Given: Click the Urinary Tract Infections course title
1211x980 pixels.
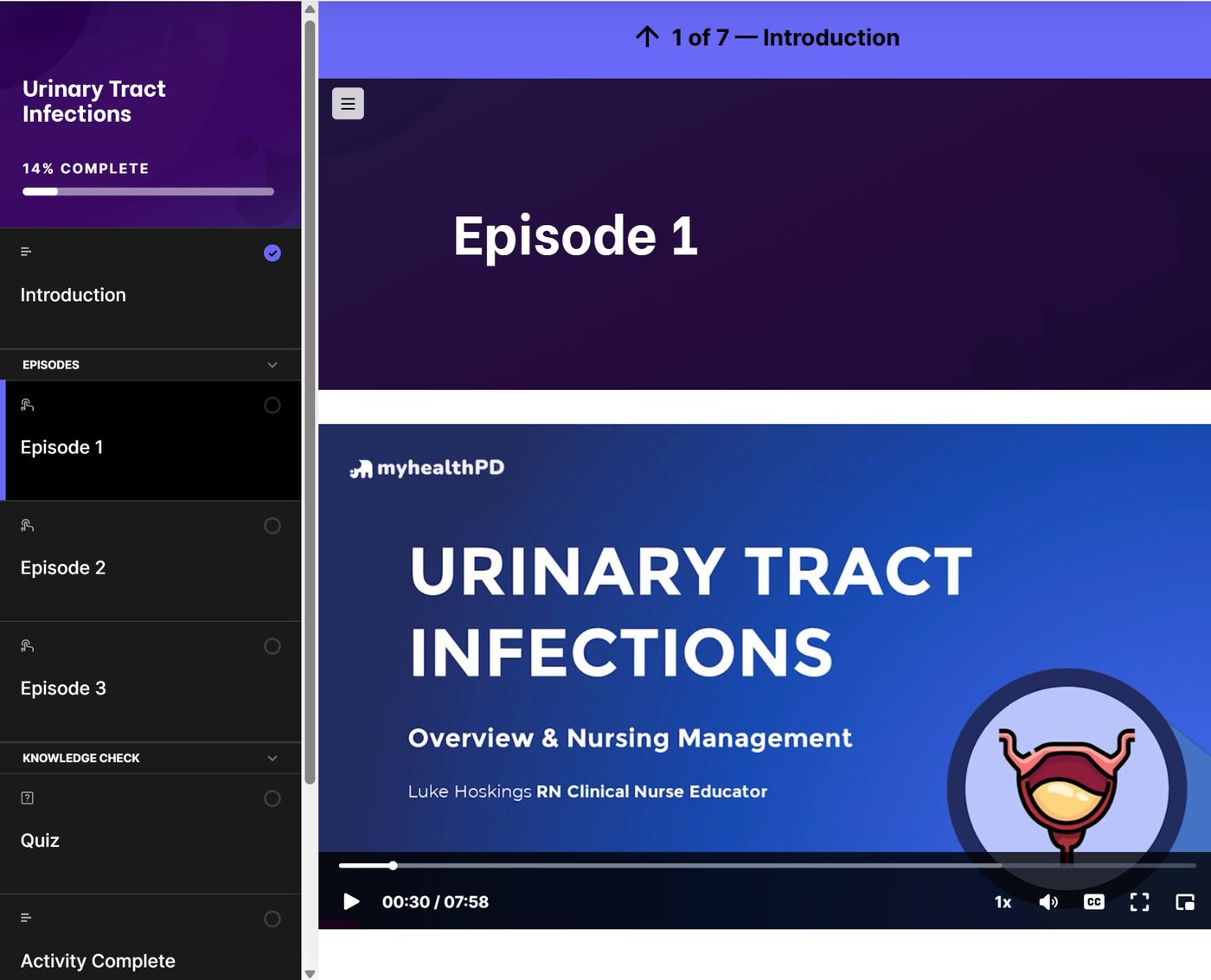Looking at the screenshot, I should pyautogui.click(x=93, y=101).
